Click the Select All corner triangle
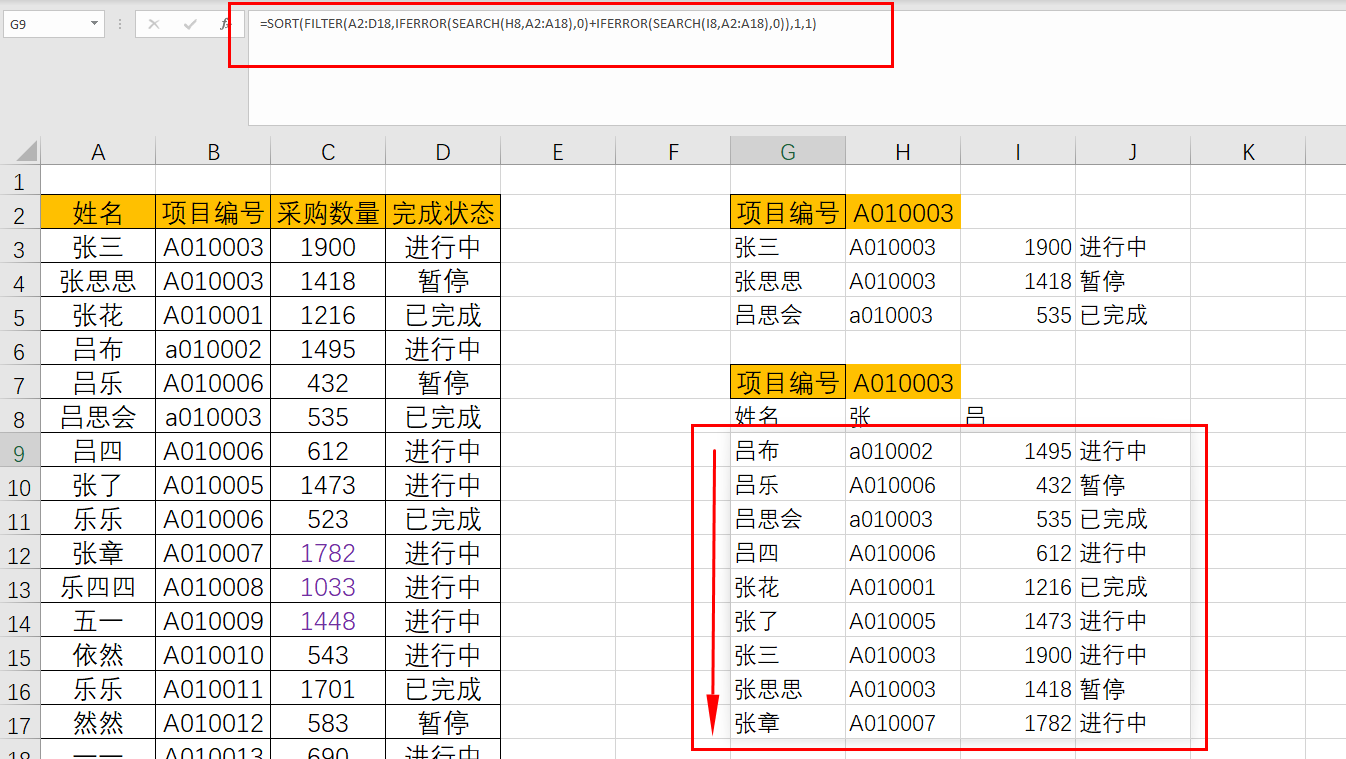Image resolution: width=1346 pixels, height=759 pixels. point(27,152)
